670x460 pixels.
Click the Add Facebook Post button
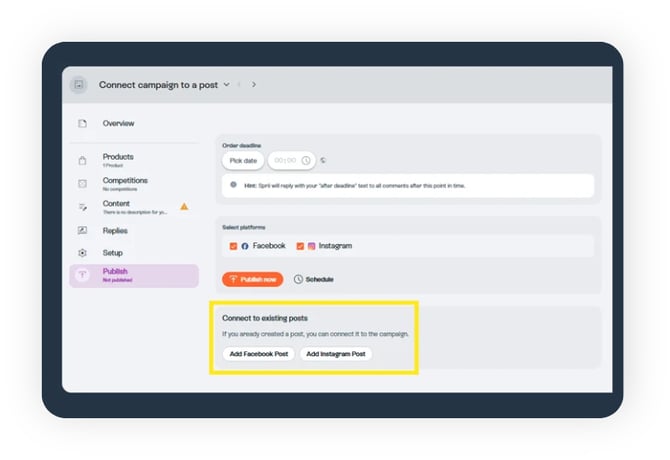[258, 354]
